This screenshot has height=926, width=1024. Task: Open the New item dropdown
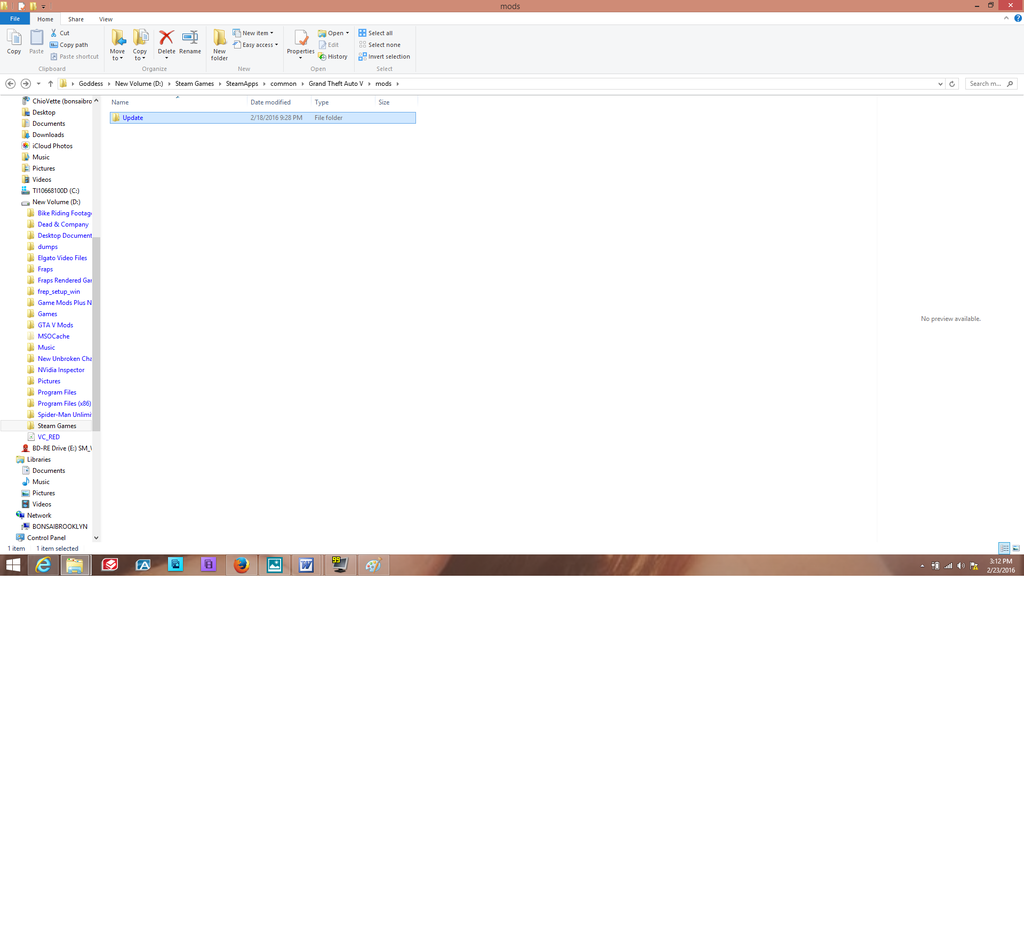tap(257, 33)
